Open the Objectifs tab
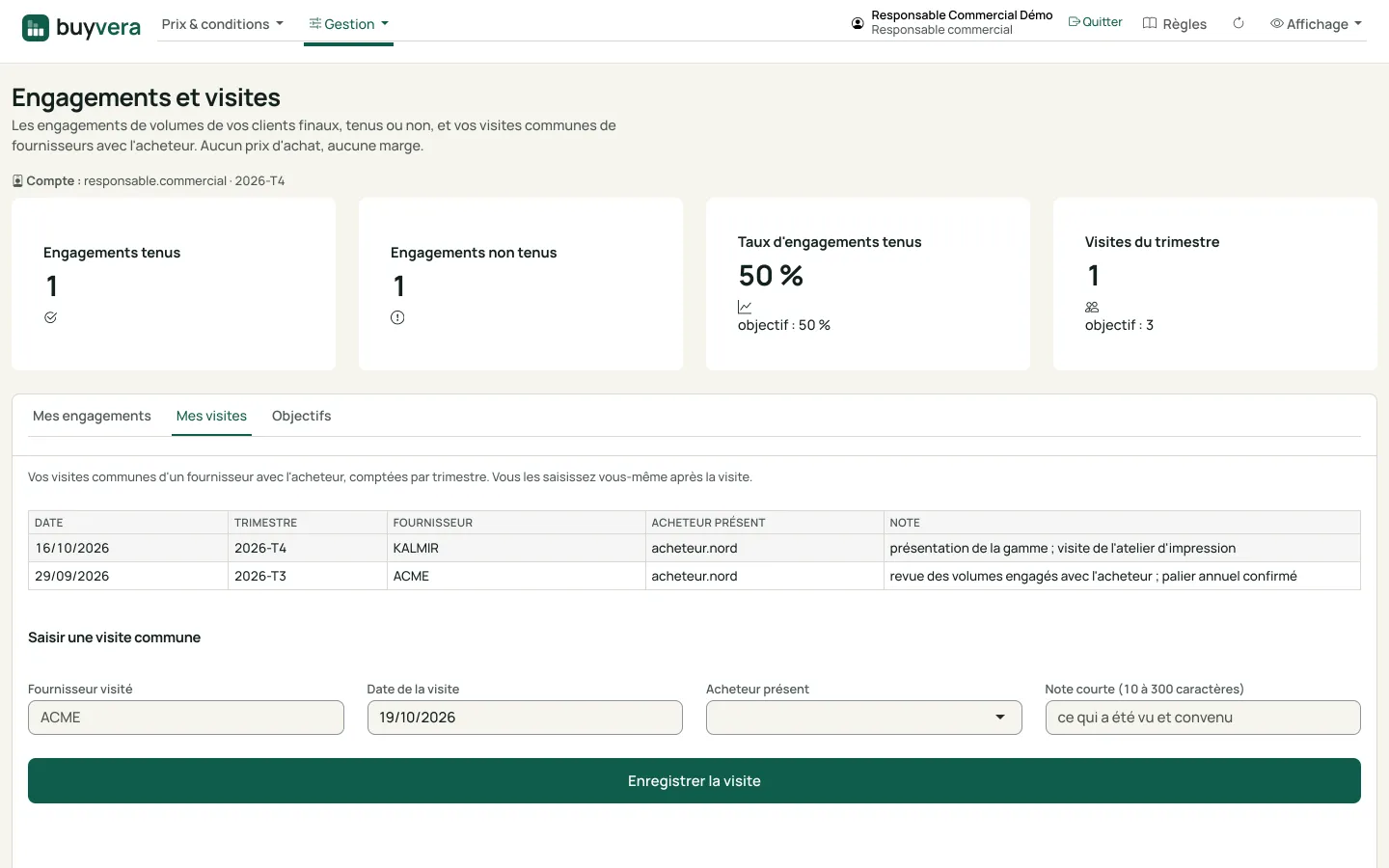The image size is (1389, 868). [301, 416]
